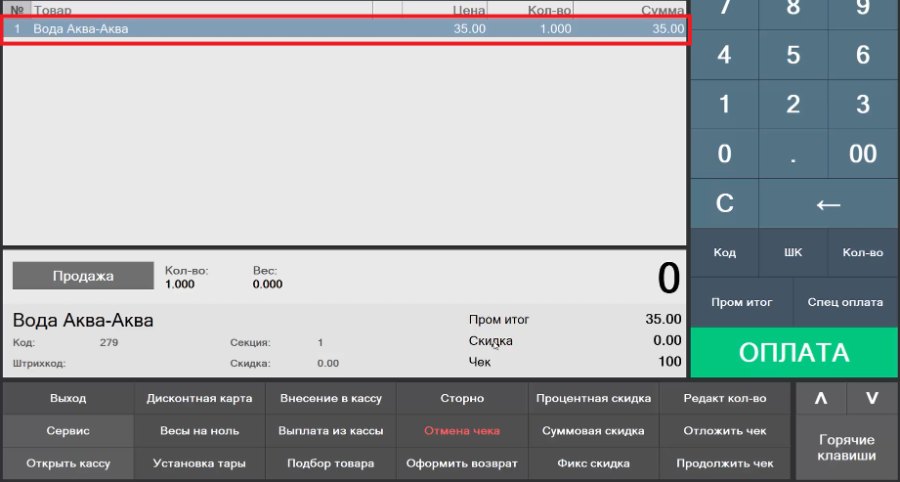Open Спец оплата
The height and width of the screenshot is (482, 900).
(x=845, y=302)
